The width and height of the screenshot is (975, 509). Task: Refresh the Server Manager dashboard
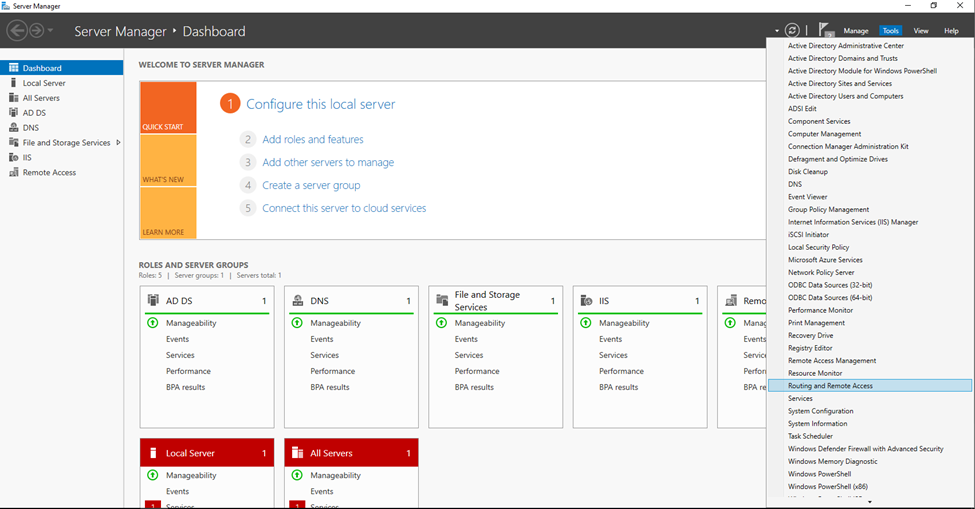click(792, 30)
